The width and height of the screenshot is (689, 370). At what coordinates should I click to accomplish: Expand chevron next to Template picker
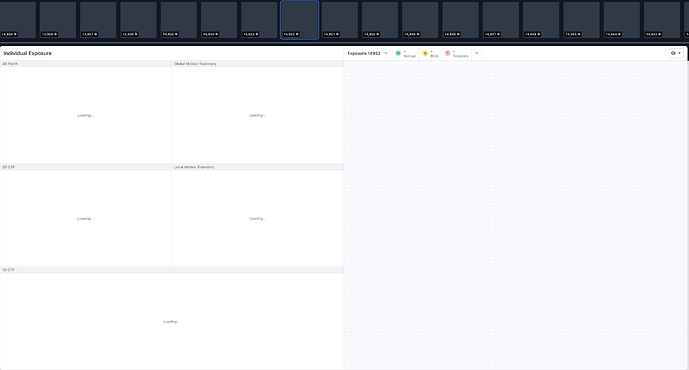(476, 53)
